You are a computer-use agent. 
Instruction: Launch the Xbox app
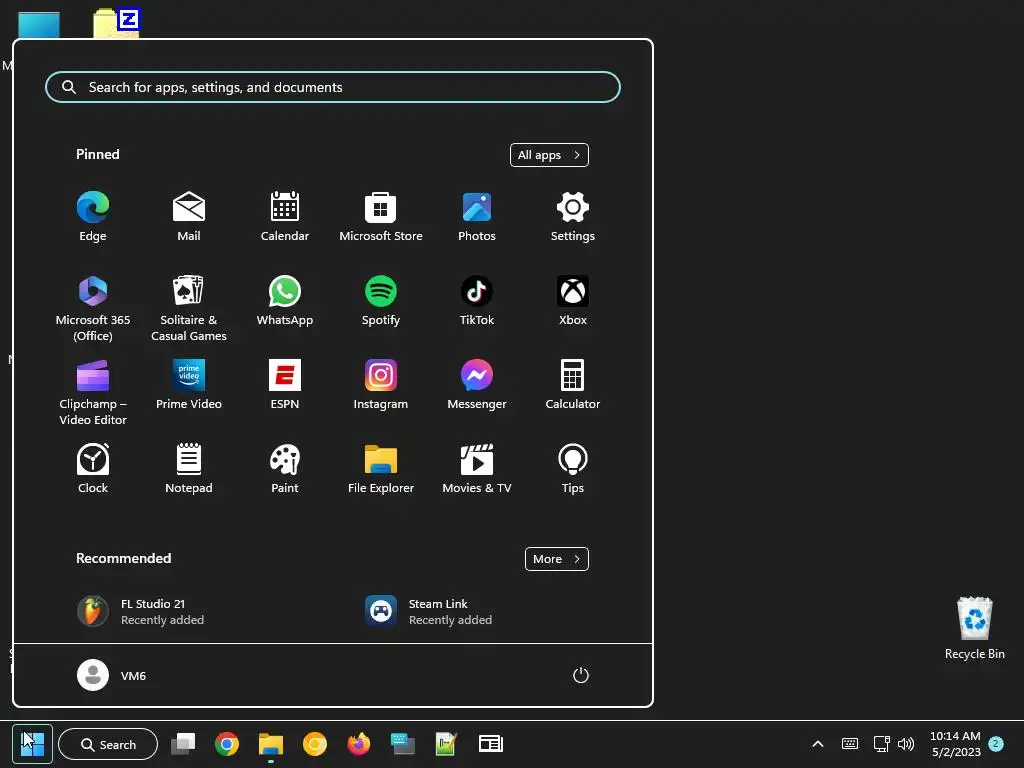point(573,301)
